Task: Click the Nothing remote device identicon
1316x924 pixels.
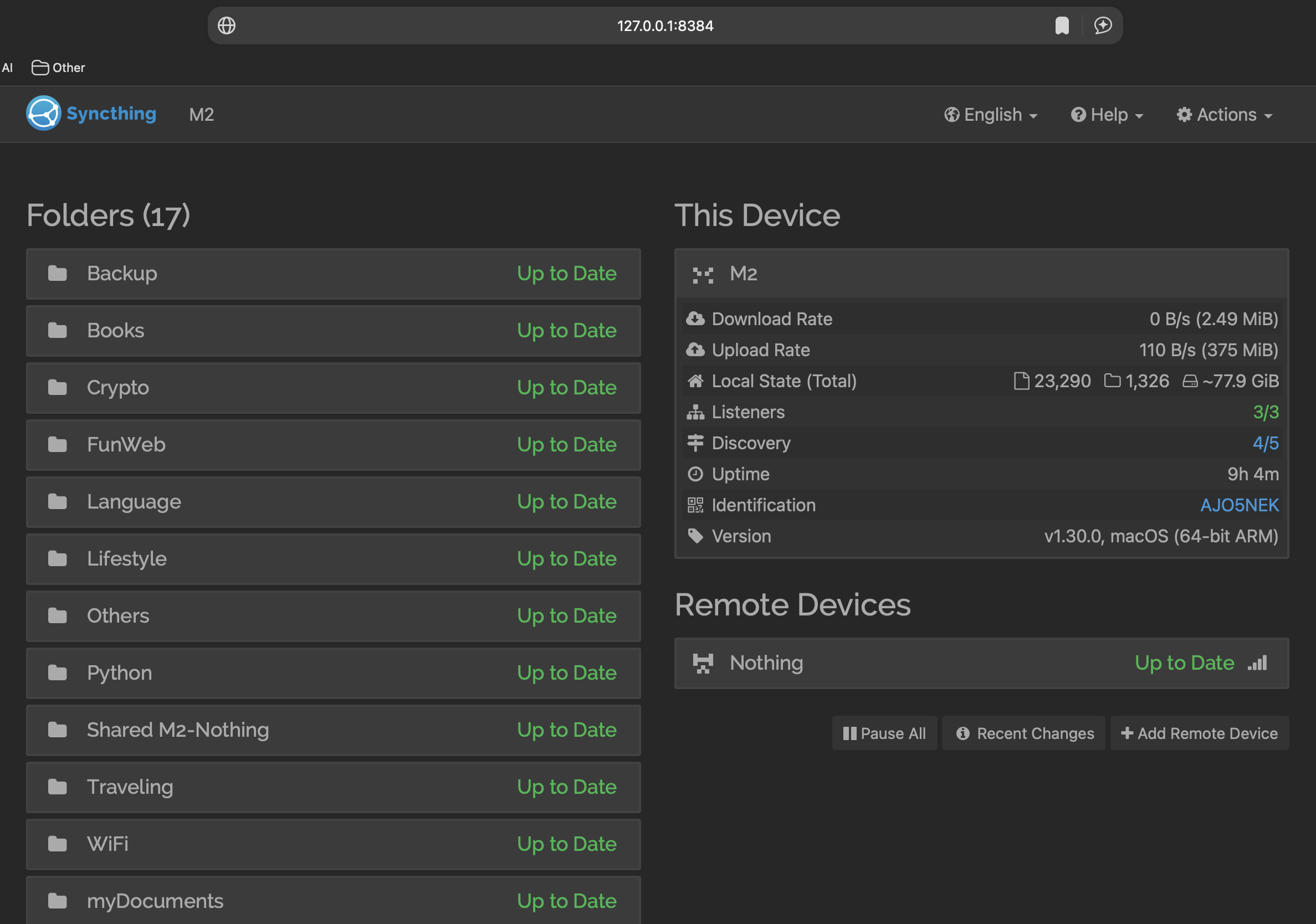Action: [703, 663]
